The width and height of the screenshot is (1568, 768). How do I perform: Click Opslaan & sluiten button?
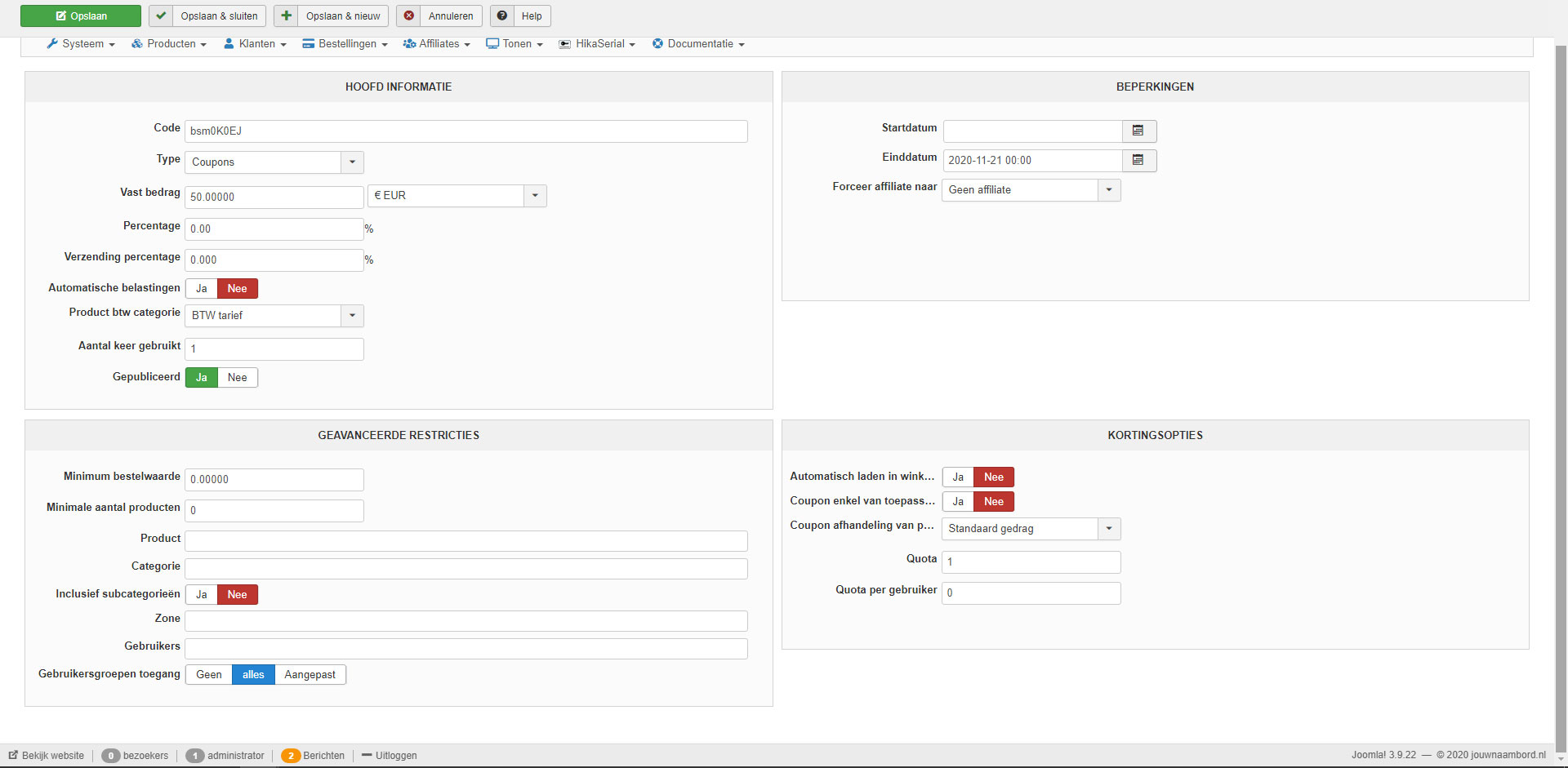pos(207,16)
